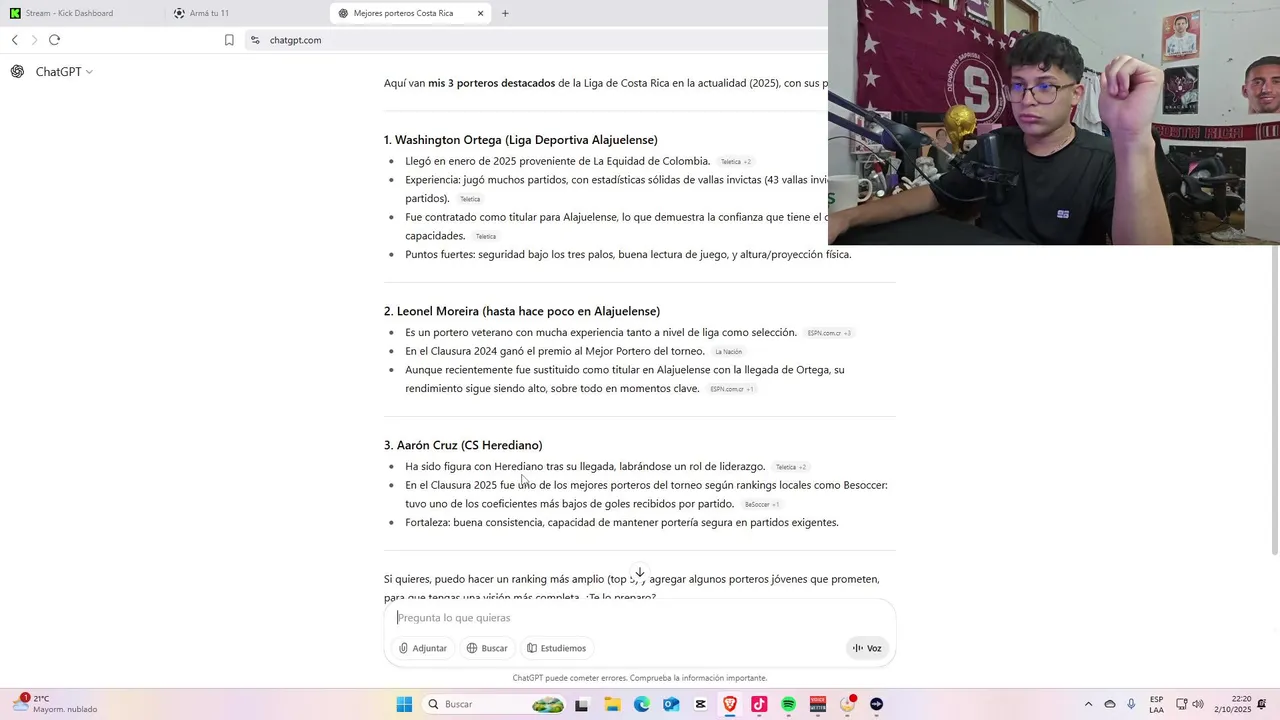
Task: Open Teletica source after 'partidos).'
Action: coord(470,199)
